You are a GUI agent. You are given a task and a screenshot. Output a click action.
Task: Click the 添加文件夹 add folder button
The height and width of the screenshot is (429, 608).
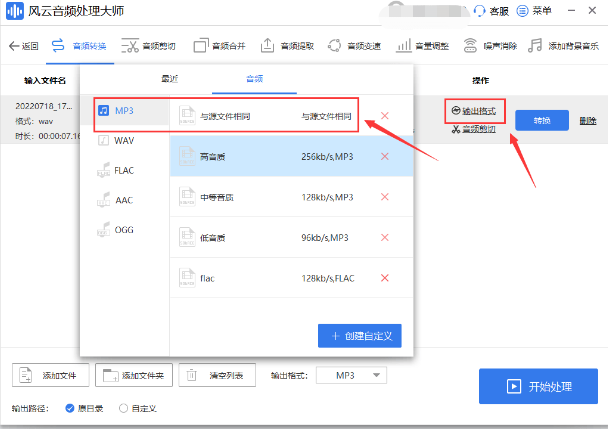point(134,375)
